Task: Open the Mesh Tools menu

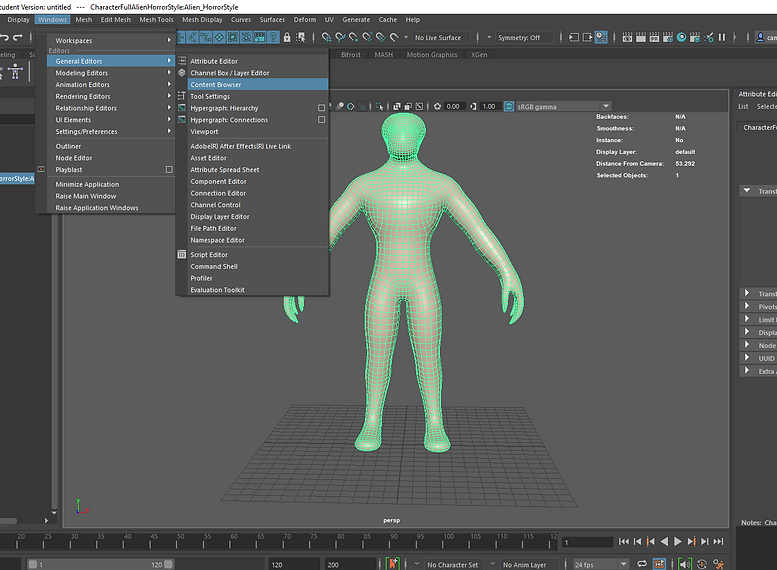Action: click(156, 20)
